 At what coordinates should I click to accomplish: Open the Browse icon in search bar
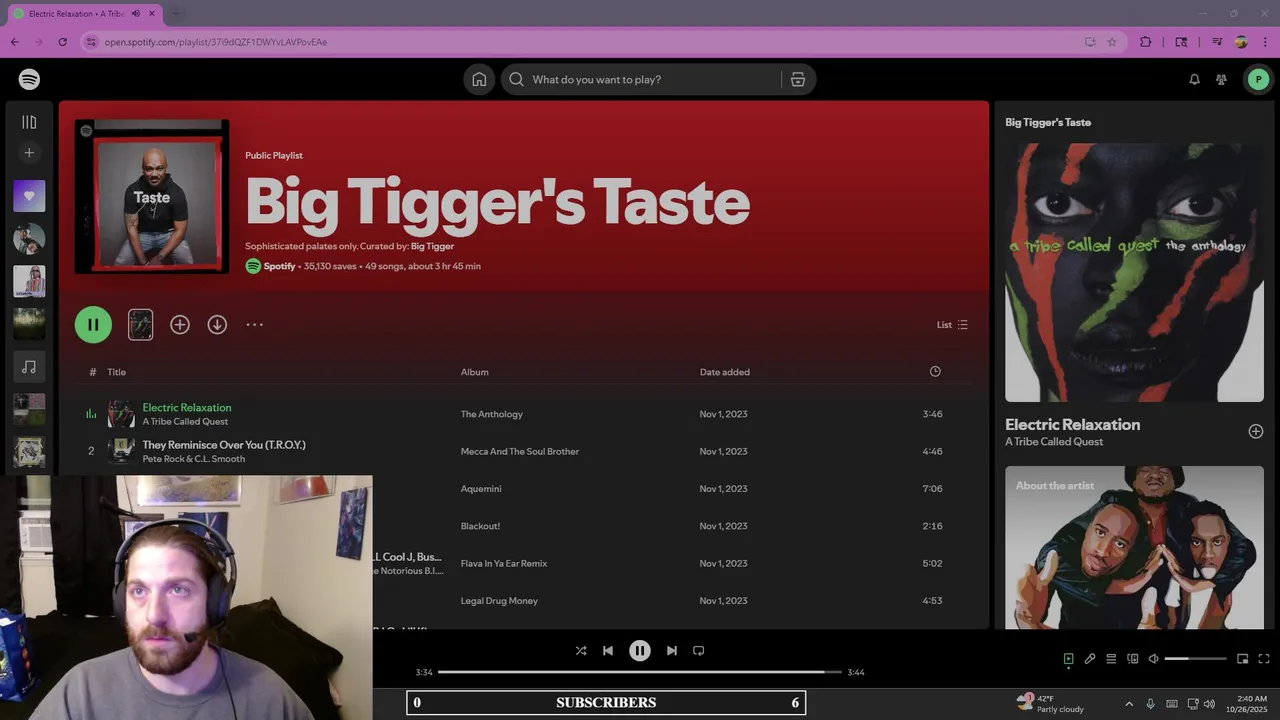coord(797,79)
